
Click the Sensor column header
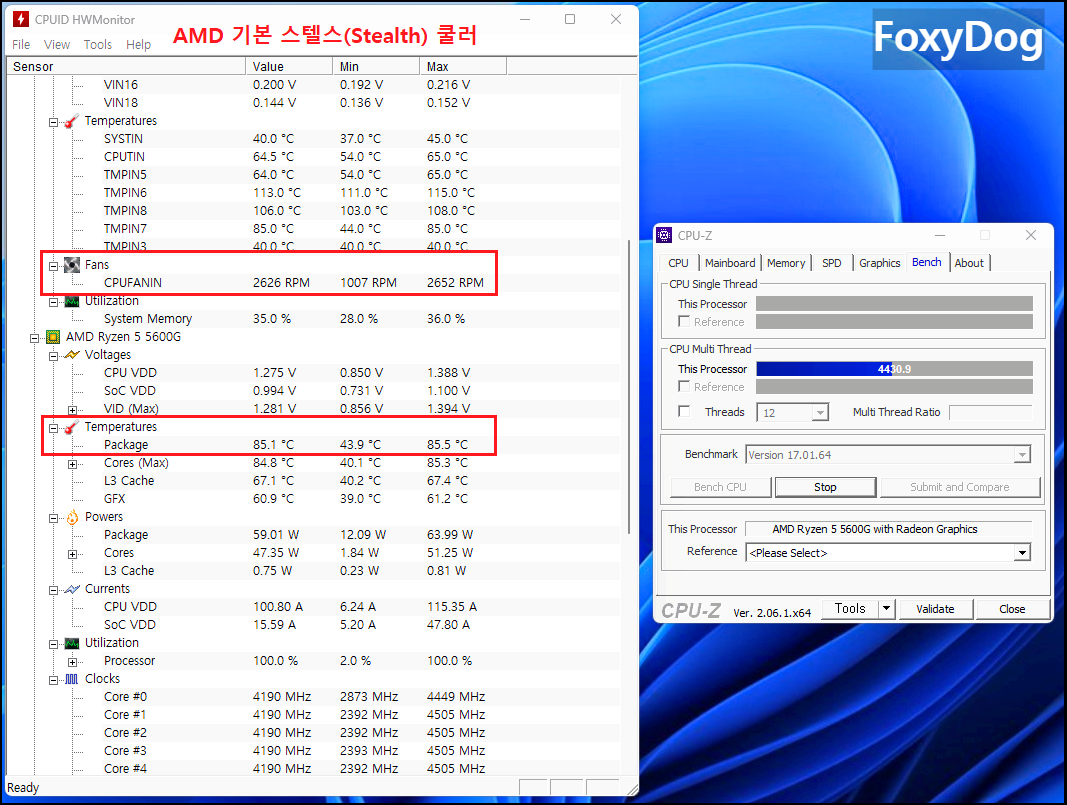(x=126, y=66)
